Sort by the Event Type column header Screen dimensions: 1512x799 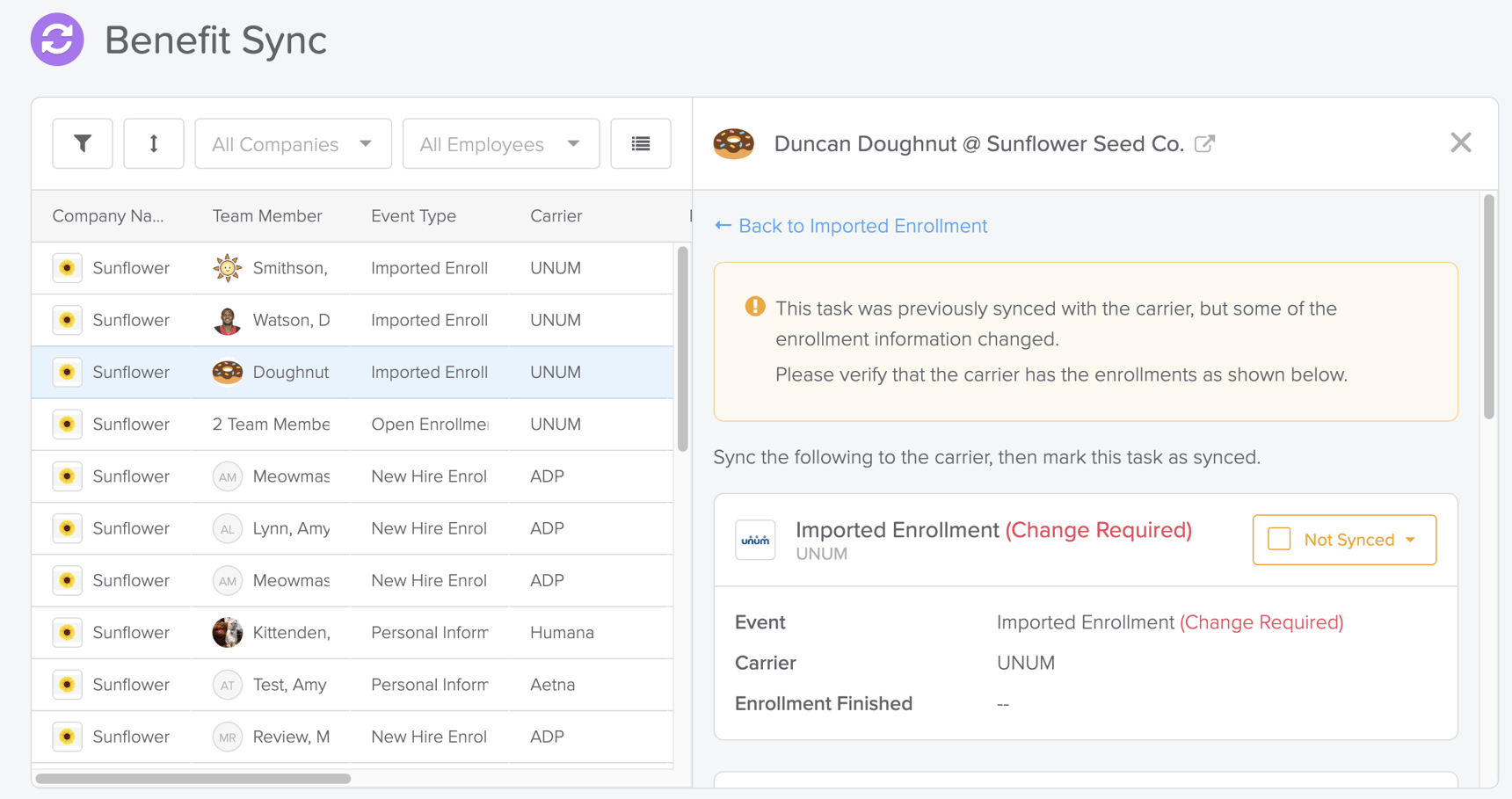(x=413, y=215)
